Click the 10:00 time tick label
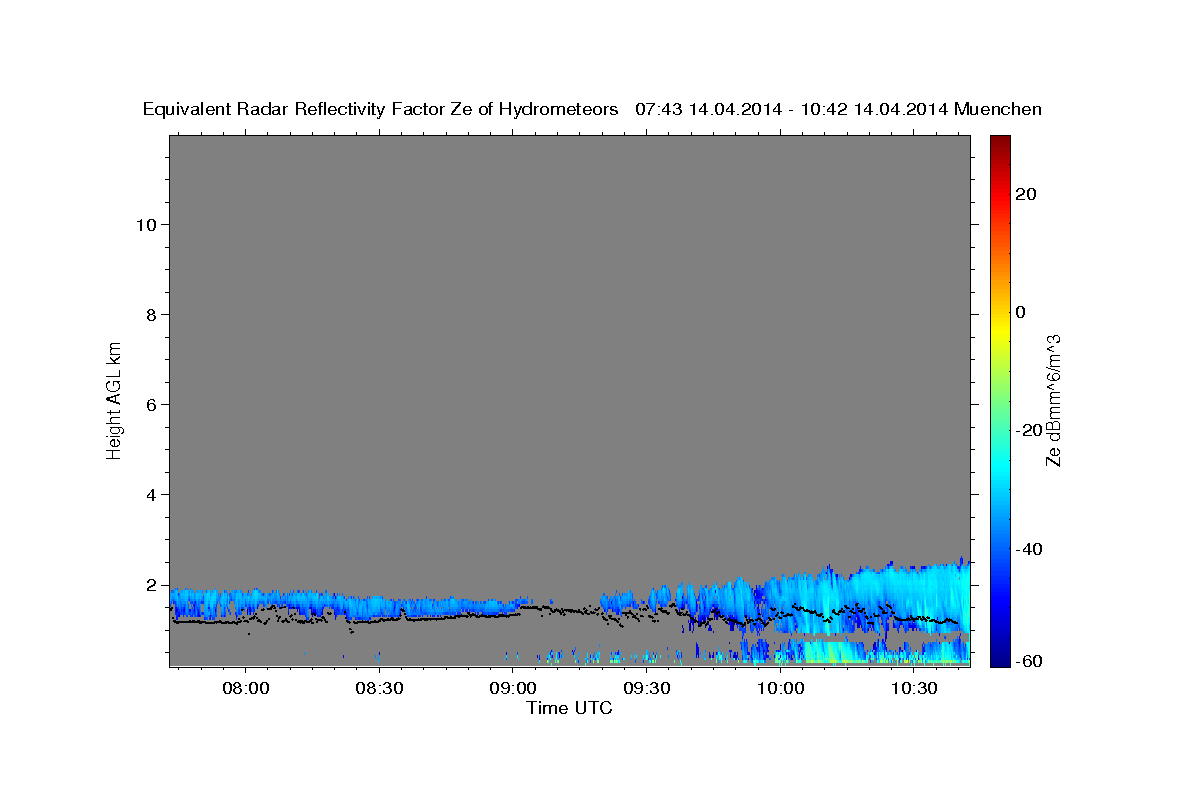 point(780,688)
